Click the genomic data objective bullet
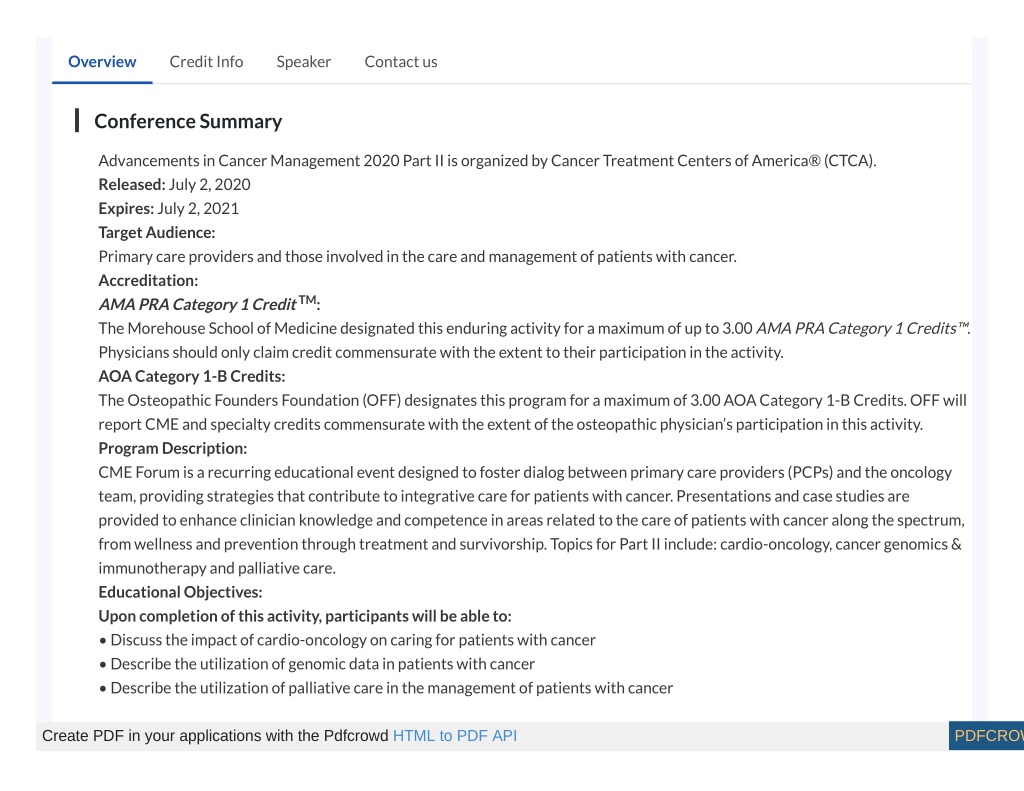This screenshot has height=791, width=1024. (317, 664)
